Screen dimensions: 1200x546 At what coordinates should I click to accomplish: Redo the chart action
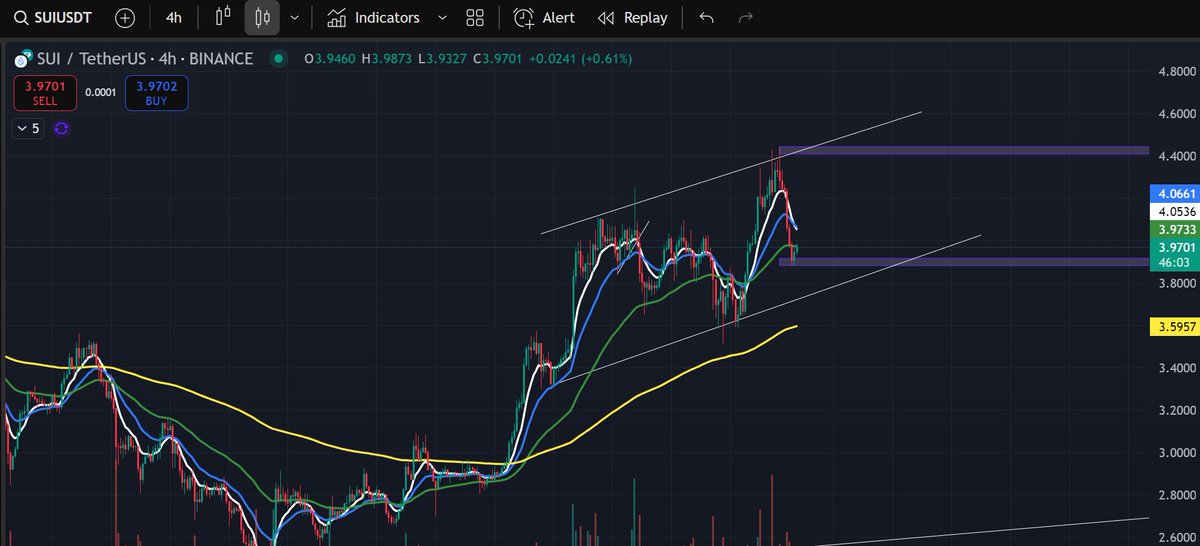tap(745, 18)
